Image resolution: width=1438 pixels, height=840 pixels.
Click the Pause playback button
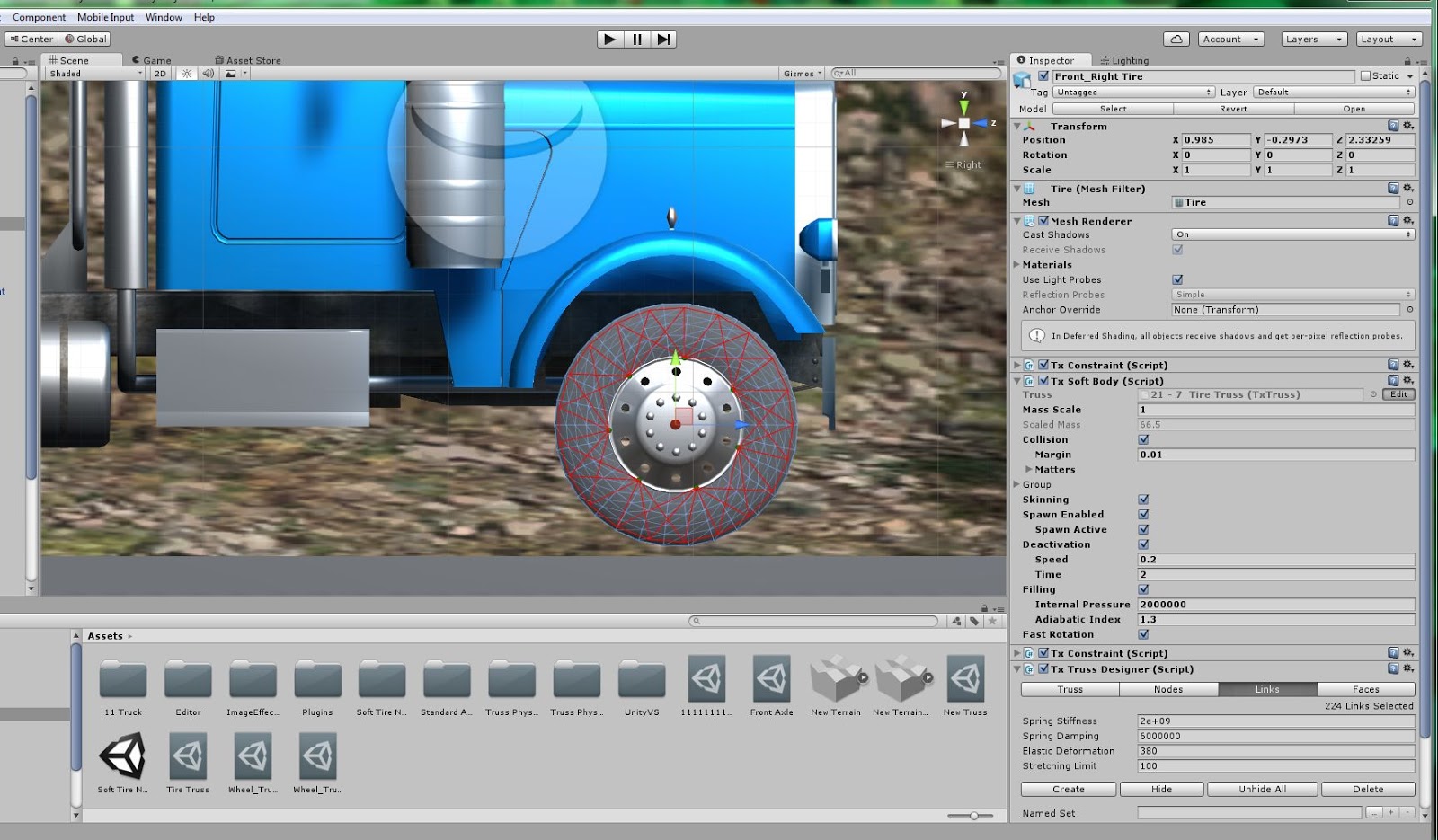(636, 39)
